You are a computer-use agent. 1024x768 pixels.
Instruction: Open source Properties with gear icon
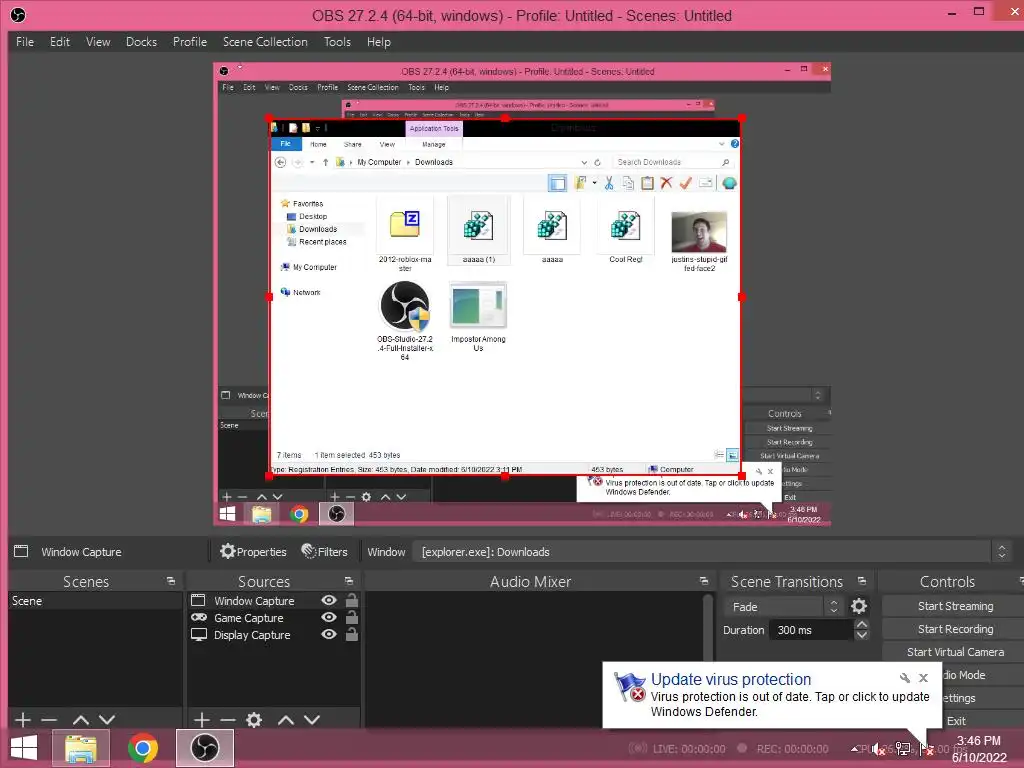tap(253, 552)
